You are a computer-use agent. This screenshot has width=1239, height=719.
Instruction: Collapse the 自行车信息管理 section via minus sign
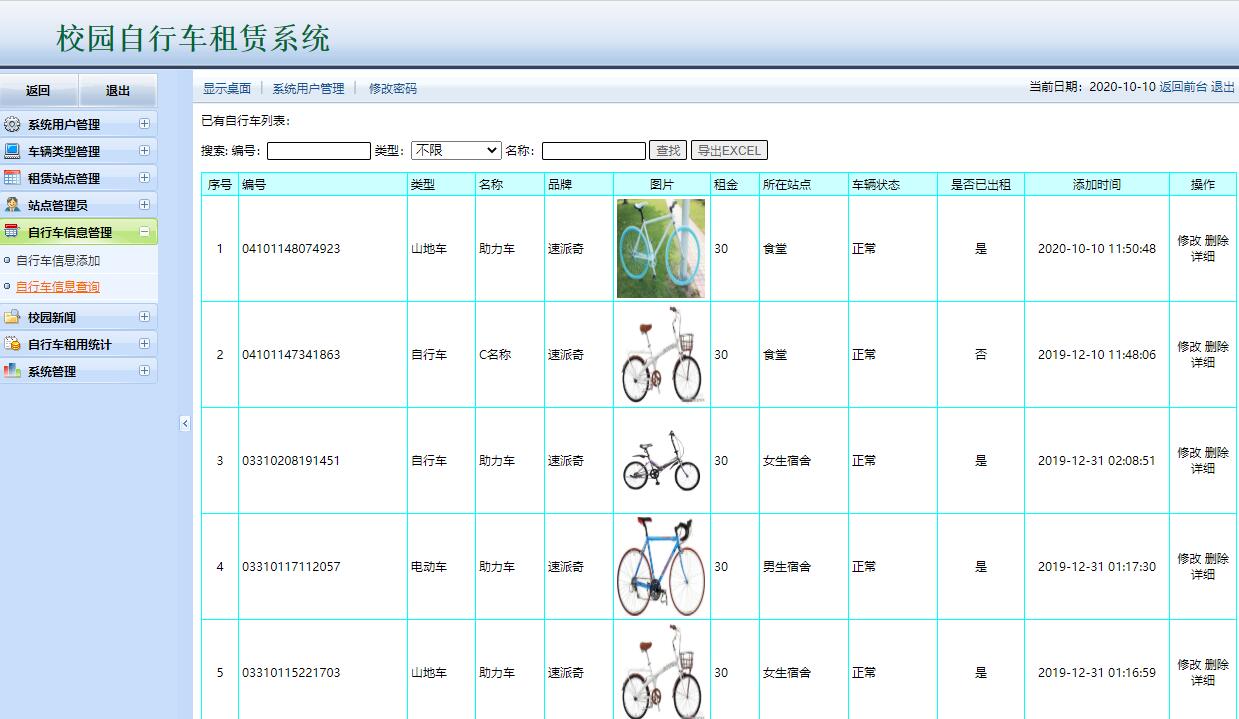click(144, 230)
